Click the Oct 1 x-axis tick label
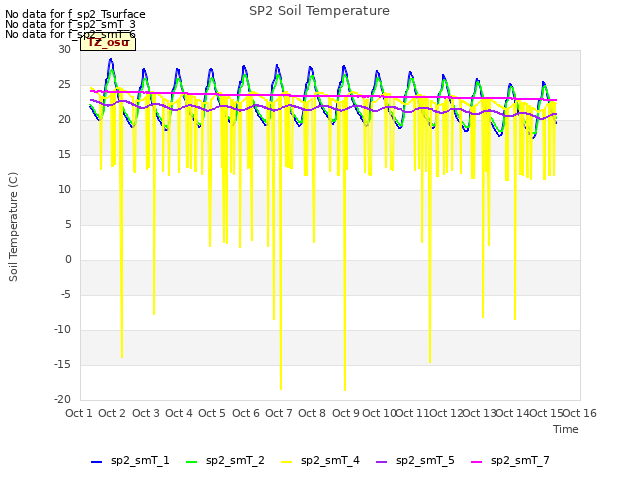This screenshot has width=640, height=480. pos(79,413)
